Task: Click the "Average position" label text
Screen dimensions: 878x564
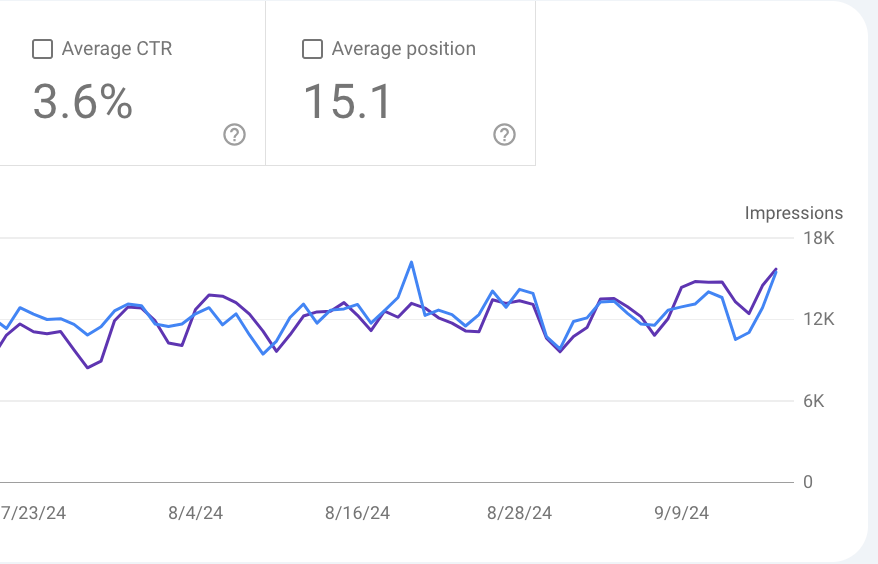Action: coord(403,49)
